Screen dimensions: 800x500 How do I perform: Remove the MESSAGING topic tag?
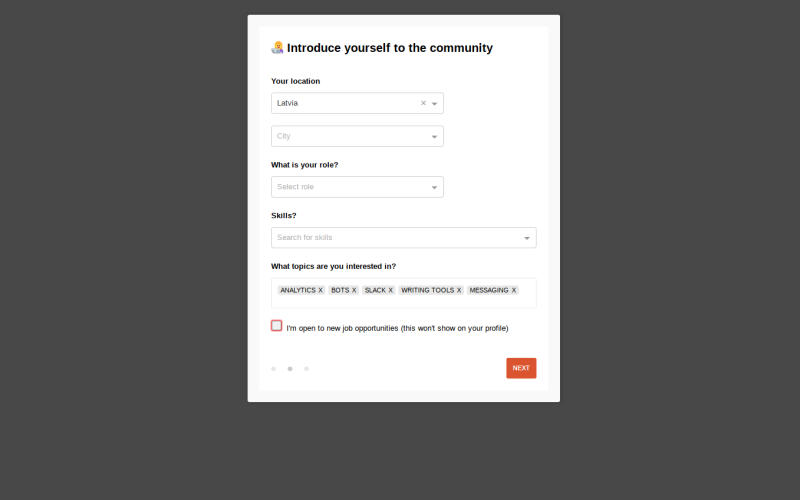(x=514, y=290)
